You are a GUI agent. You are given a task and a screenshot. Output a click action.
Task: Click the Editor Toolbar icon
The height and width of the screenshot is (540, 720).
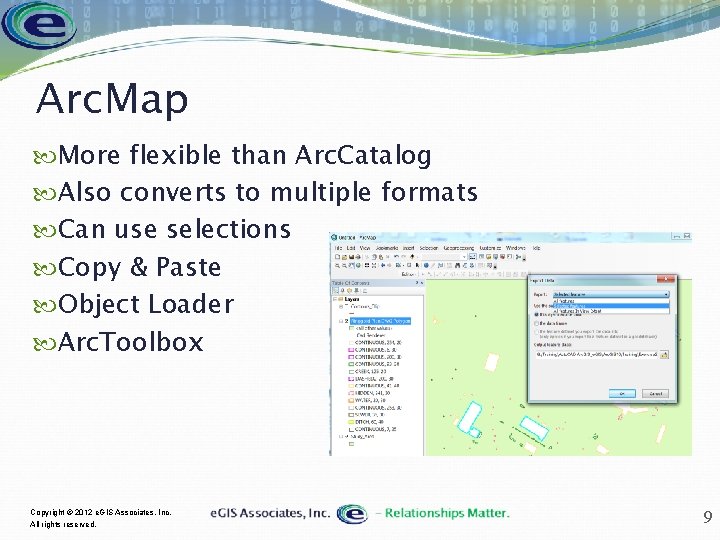[472, 257]
